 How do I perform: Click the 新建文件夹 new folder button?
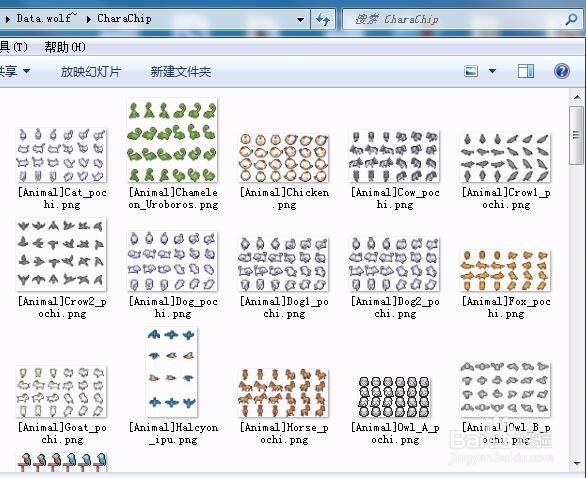(x=181, y=71)
